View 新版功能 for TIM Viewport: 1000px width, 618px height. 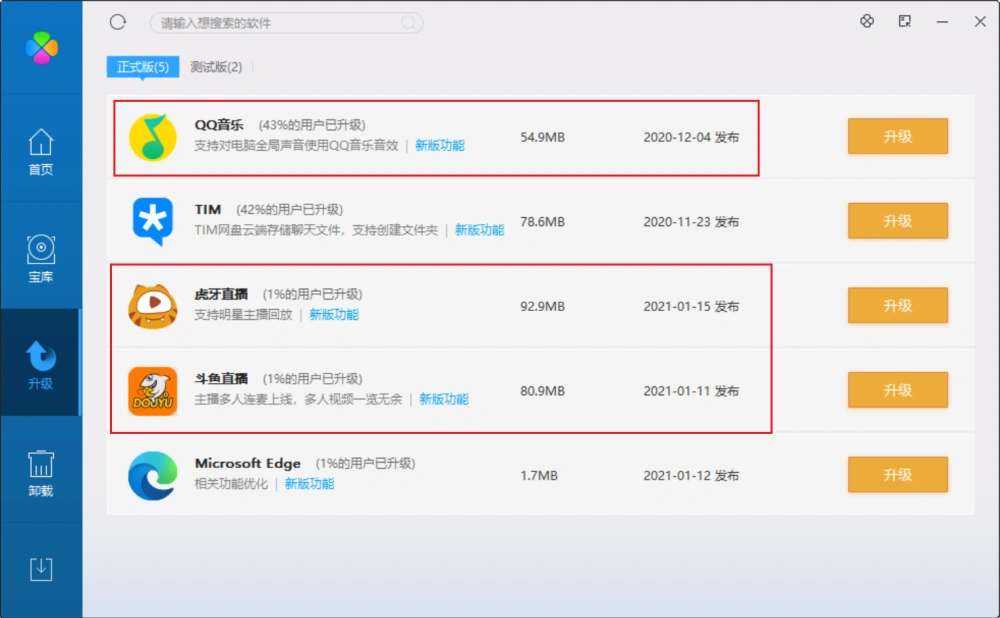click(x=480, y=230)
